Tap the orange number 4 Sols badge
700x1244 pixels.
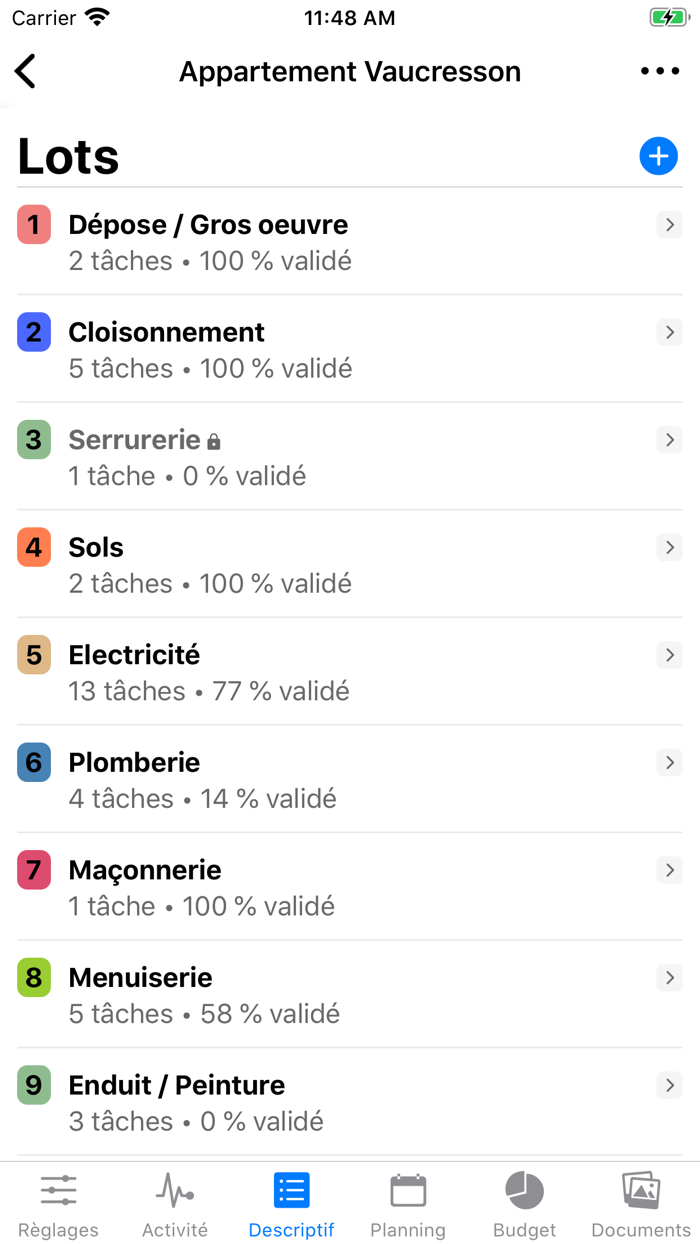click(x=34, y=548)
